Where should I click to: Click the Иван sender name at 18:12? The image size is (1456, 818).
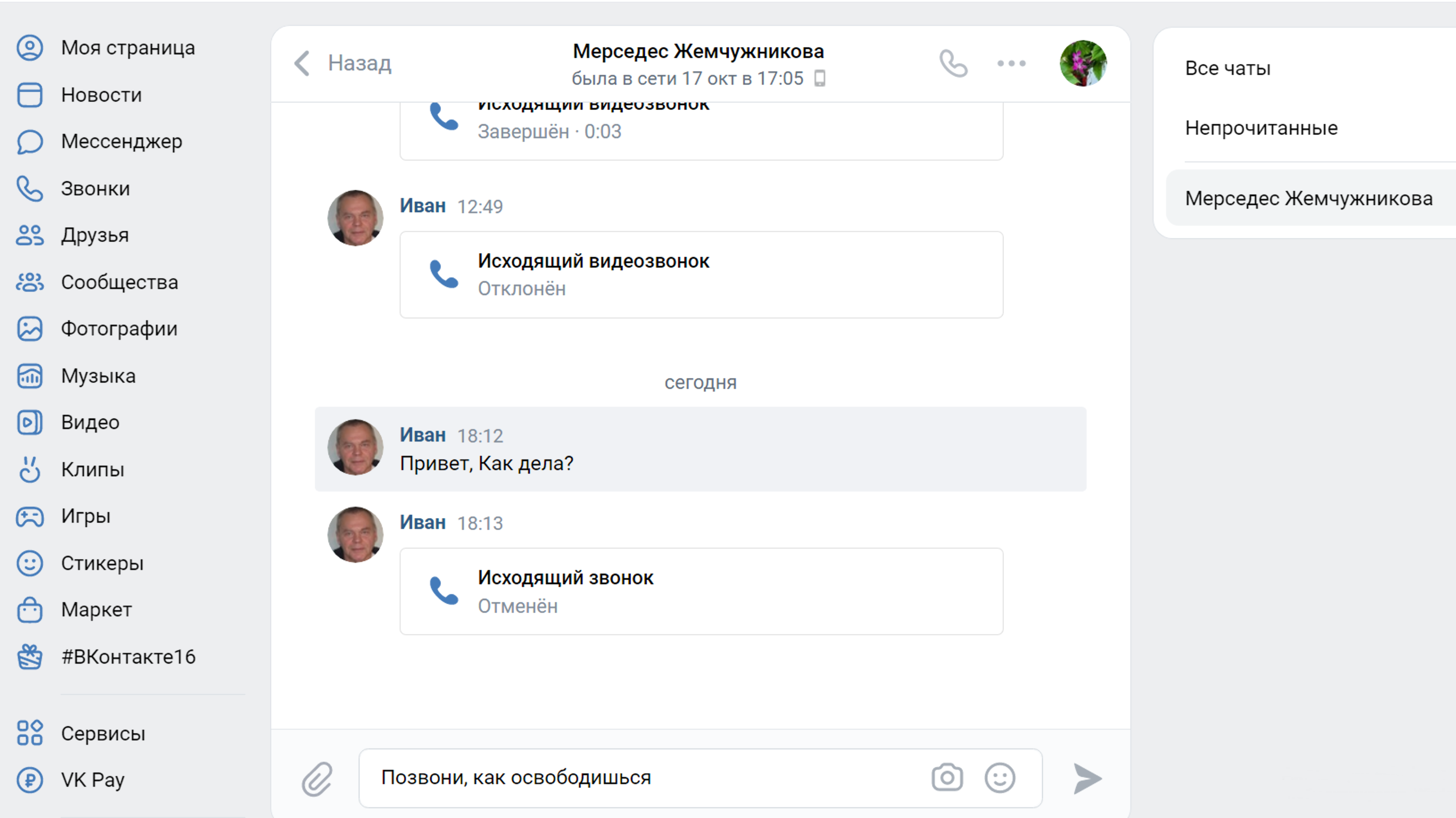coord(423,435)
